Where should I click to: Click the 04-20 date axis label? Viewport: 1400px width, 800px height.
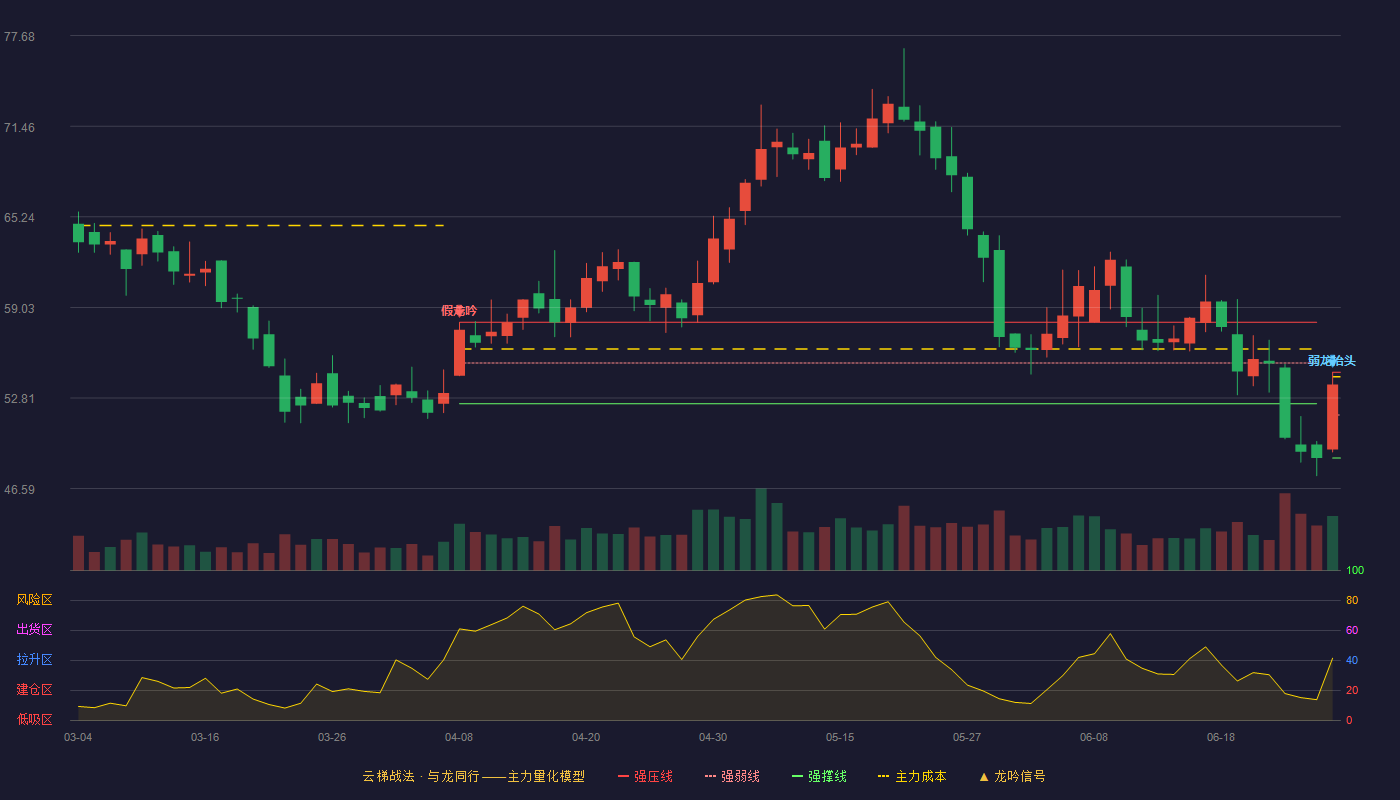click(586, 737)
